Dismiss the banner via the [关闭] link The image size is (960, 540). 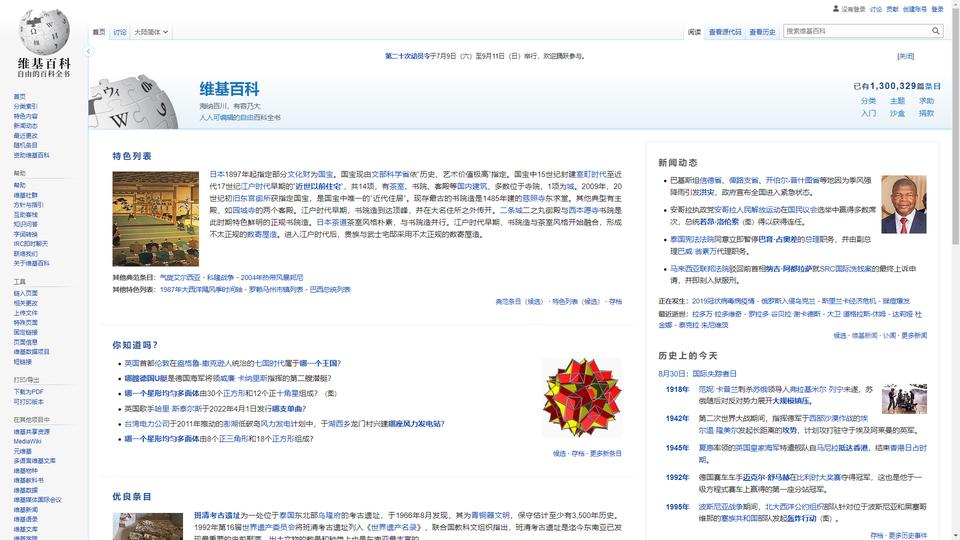tap(906, 56)
